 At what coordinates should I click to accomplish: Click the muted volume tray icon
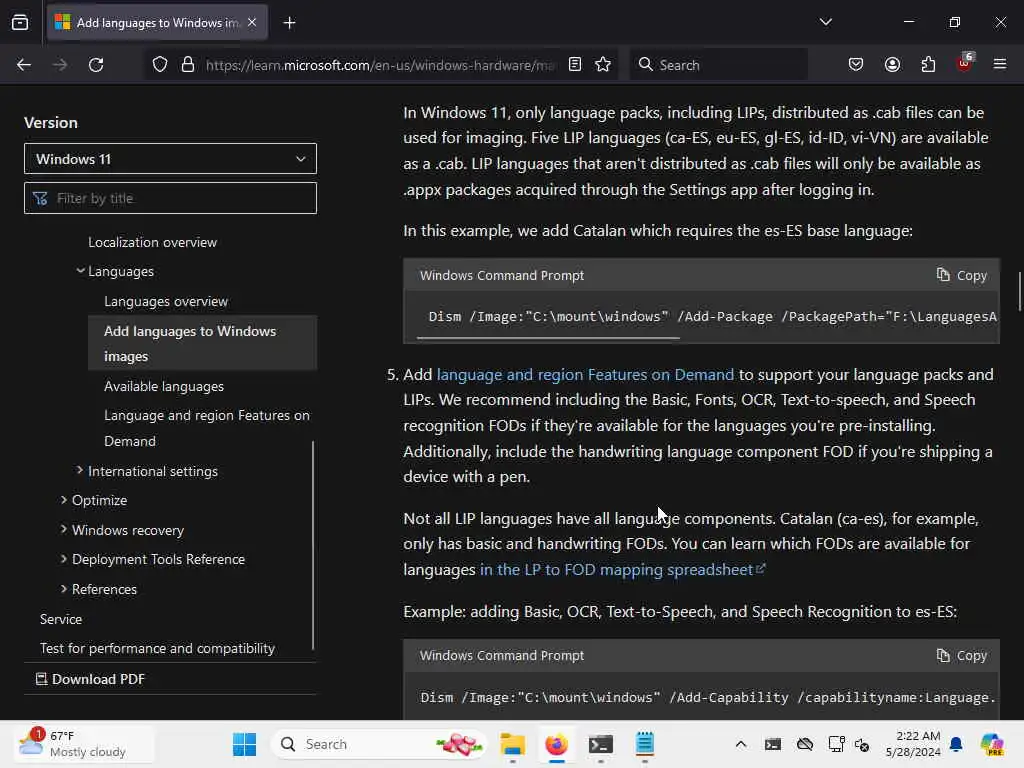coord(862,744)
